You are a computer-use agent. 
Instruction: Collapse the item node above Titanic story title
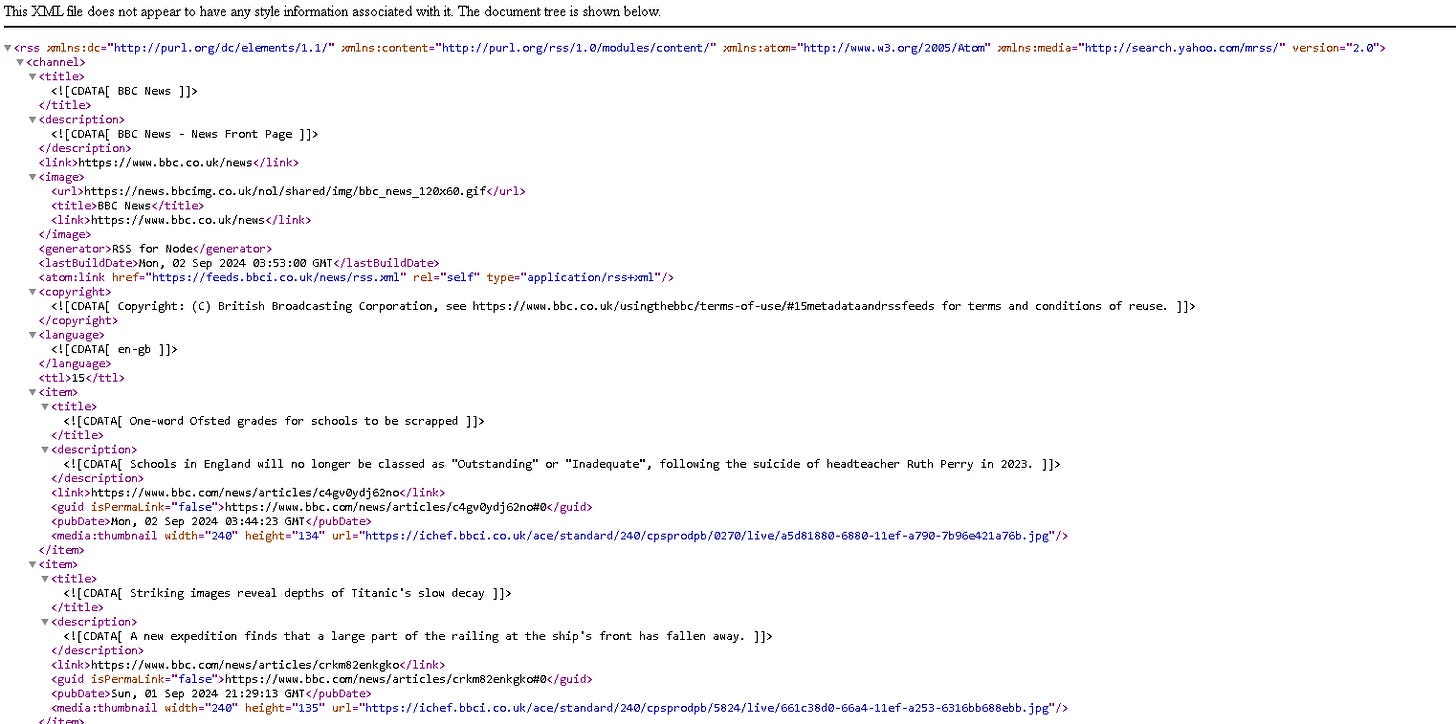(x=32, y=565)
